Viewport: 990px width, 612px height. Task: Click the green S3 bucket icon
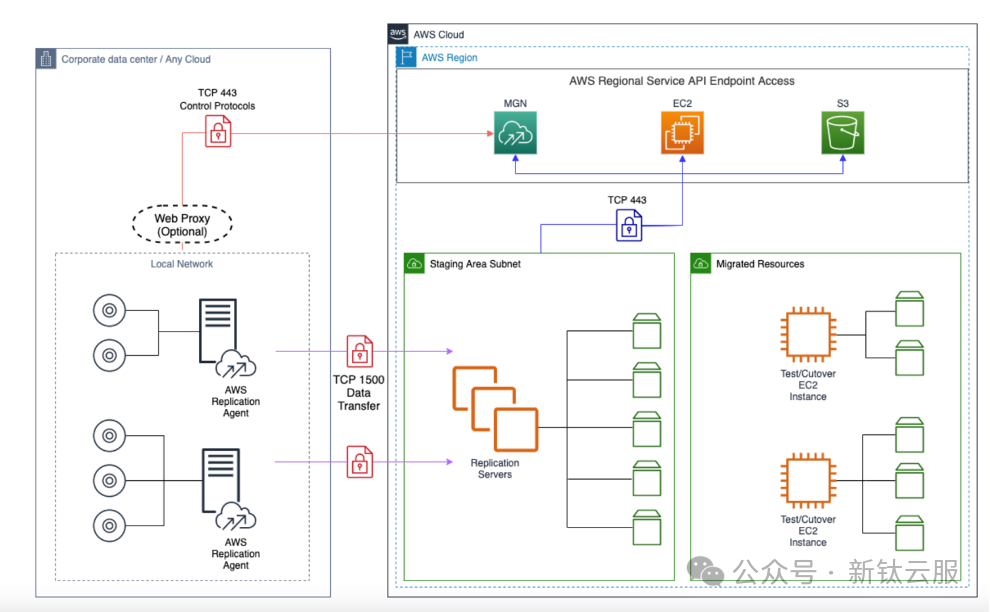(x=842, y=133)
